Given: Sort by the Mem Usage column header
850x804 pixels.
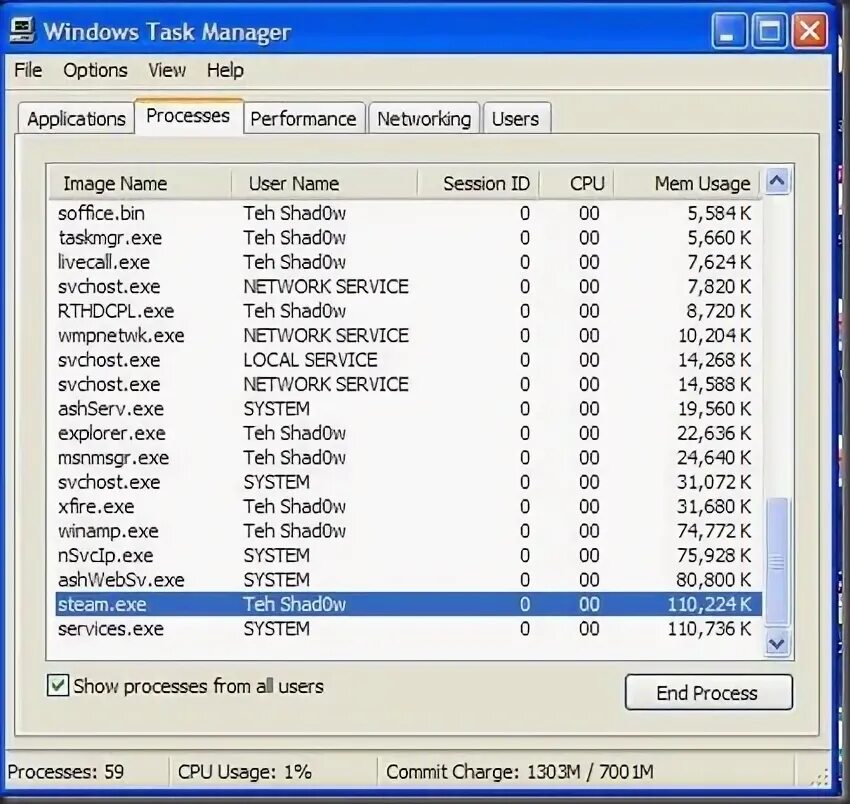Looking at the screenshot, I should click(687, 183).
